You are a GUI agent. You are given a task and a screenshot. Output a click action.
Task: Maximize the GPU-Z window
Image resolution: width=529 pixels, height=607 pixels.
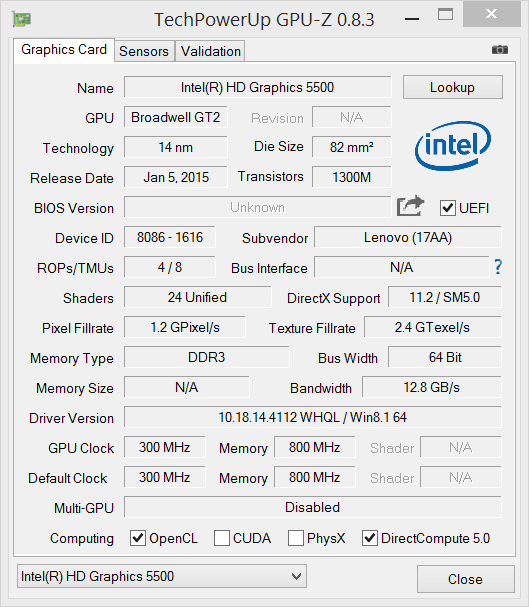pyautogui.click(x=445, y=14)
